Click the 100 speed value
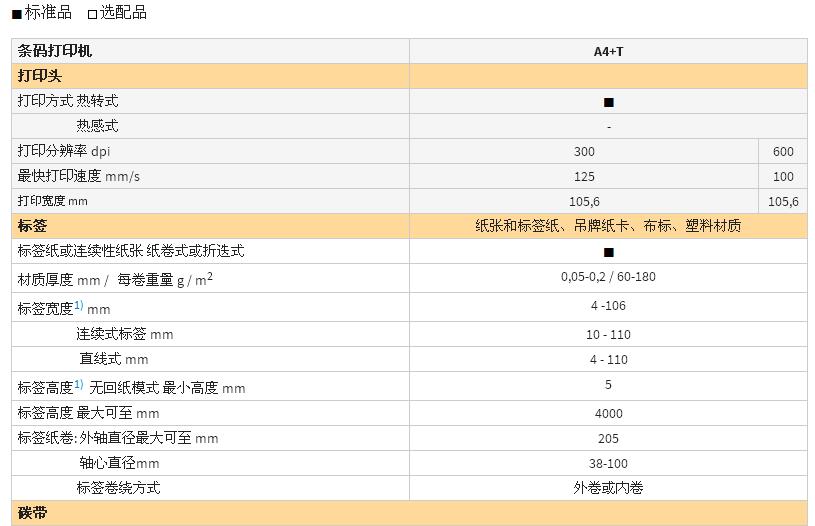Image resolution: width=815 pixels, height=526 pixels. [x=783, y=176]
